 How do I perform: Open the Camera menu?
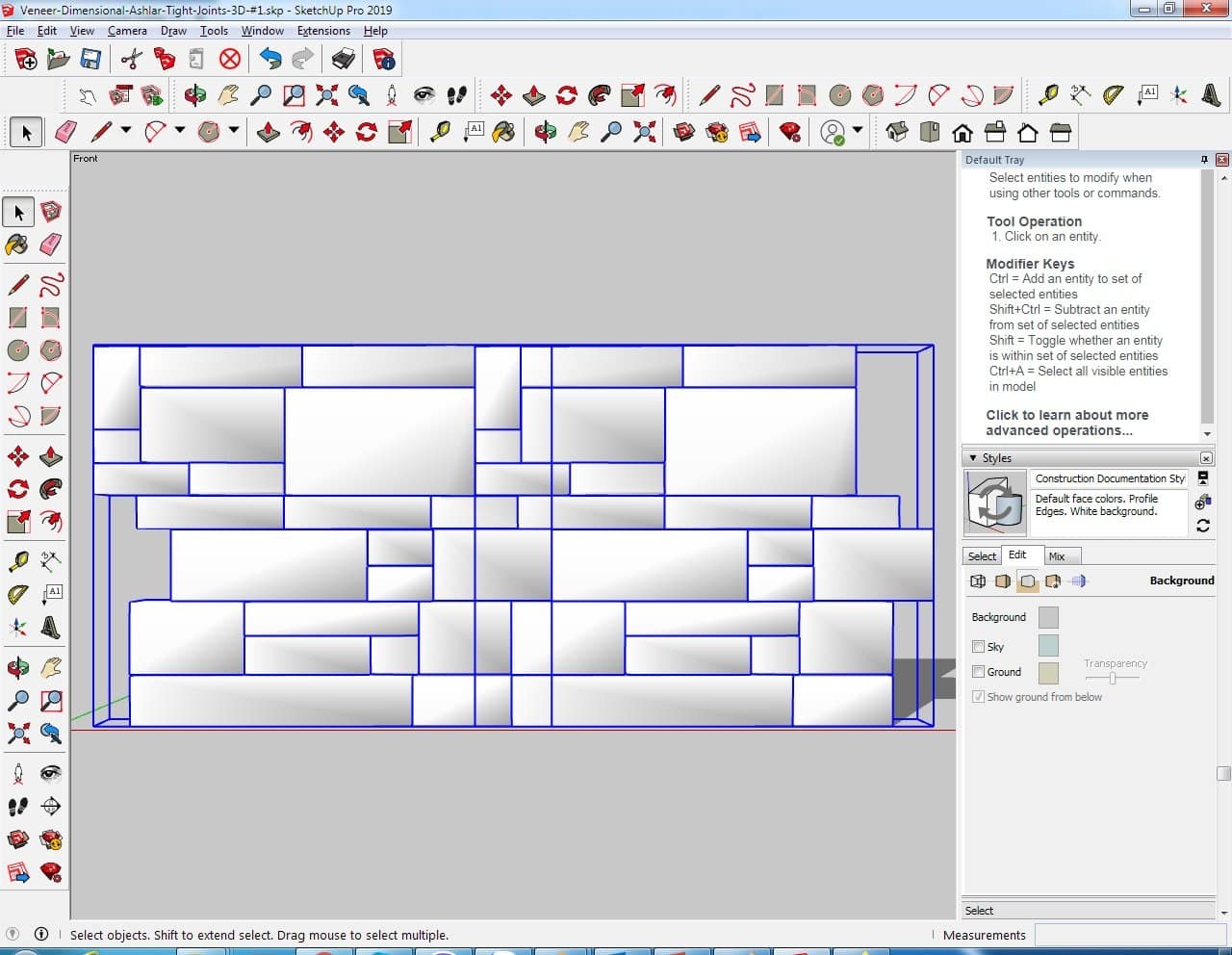pos(127,31)
